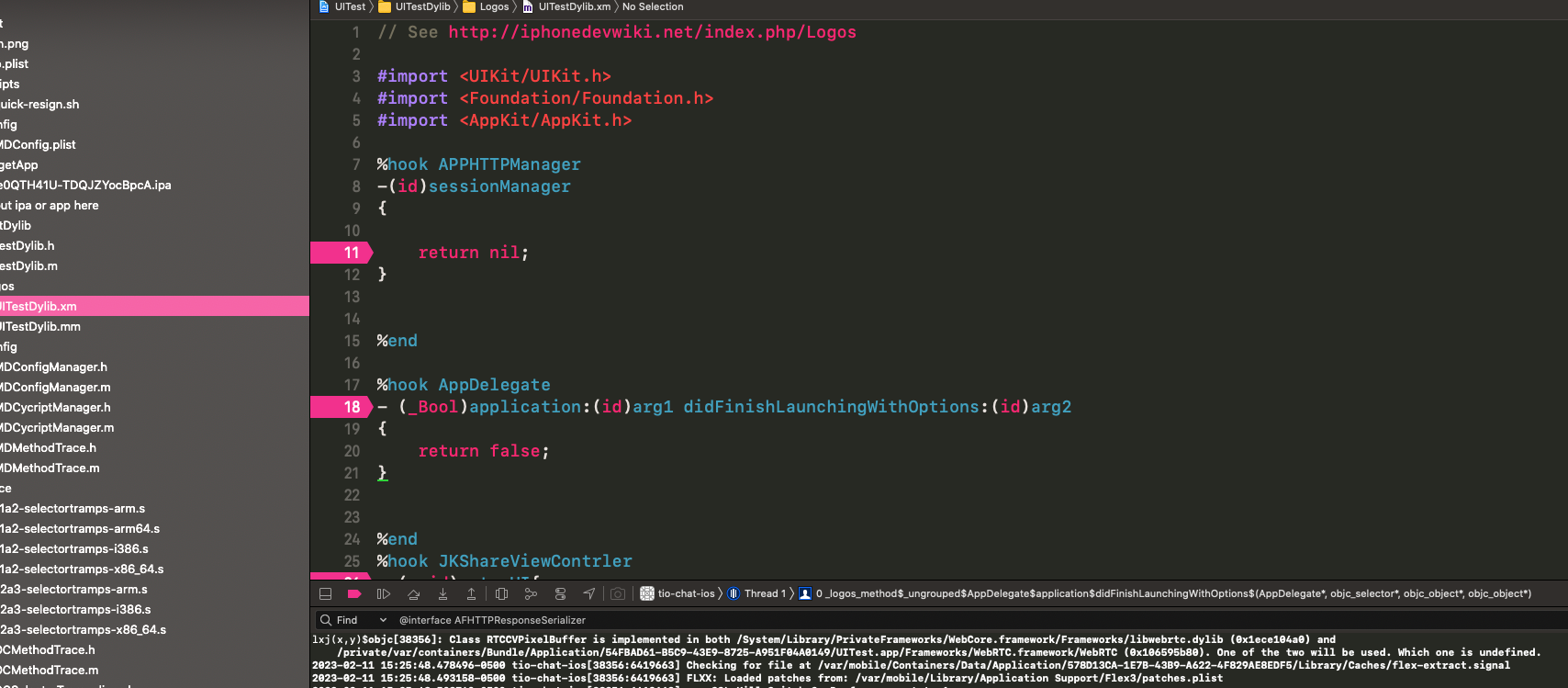Click the Step Out debug icon
Screen dimensions: 1568x688
point(472,594)
